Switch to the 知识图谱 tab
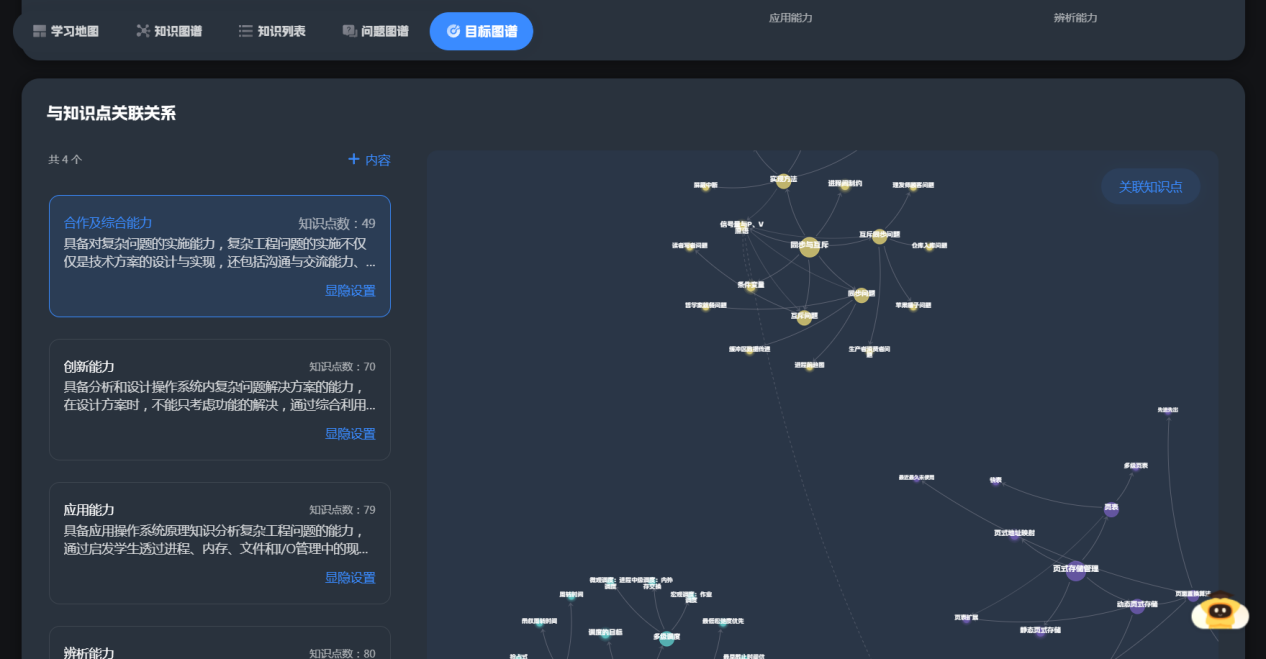The image size is (1266, 659). click(x=169, y=31)
